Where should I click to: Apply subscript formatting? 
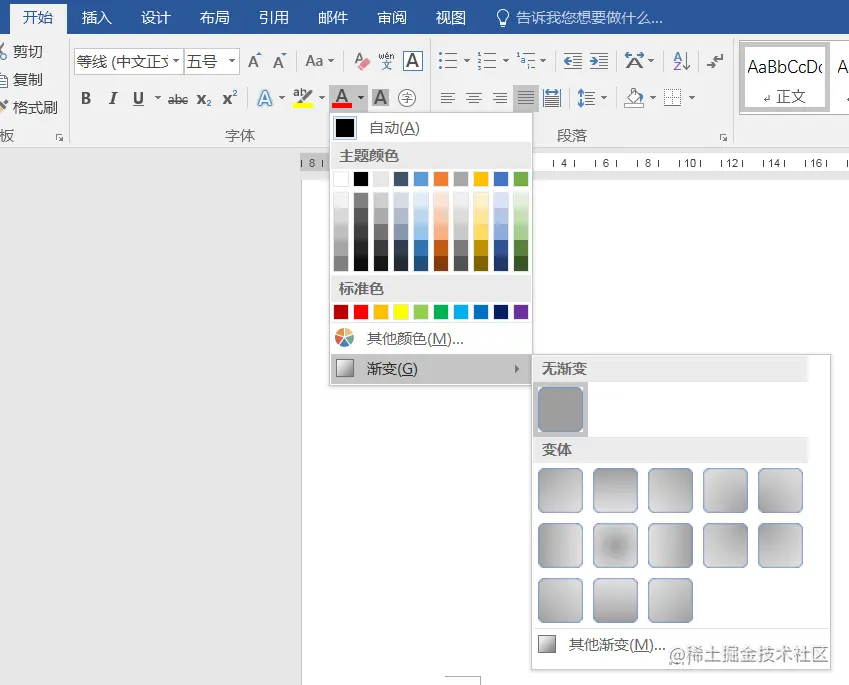click(204, 99)
